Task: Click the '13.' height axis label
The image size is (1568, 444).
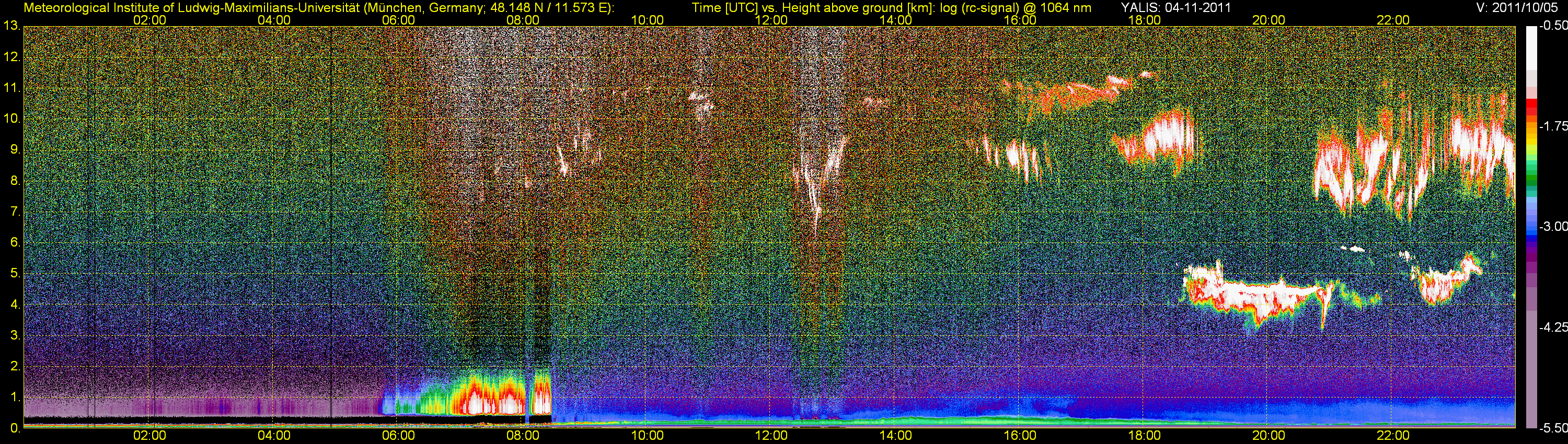Action: (x=12, y=26)
